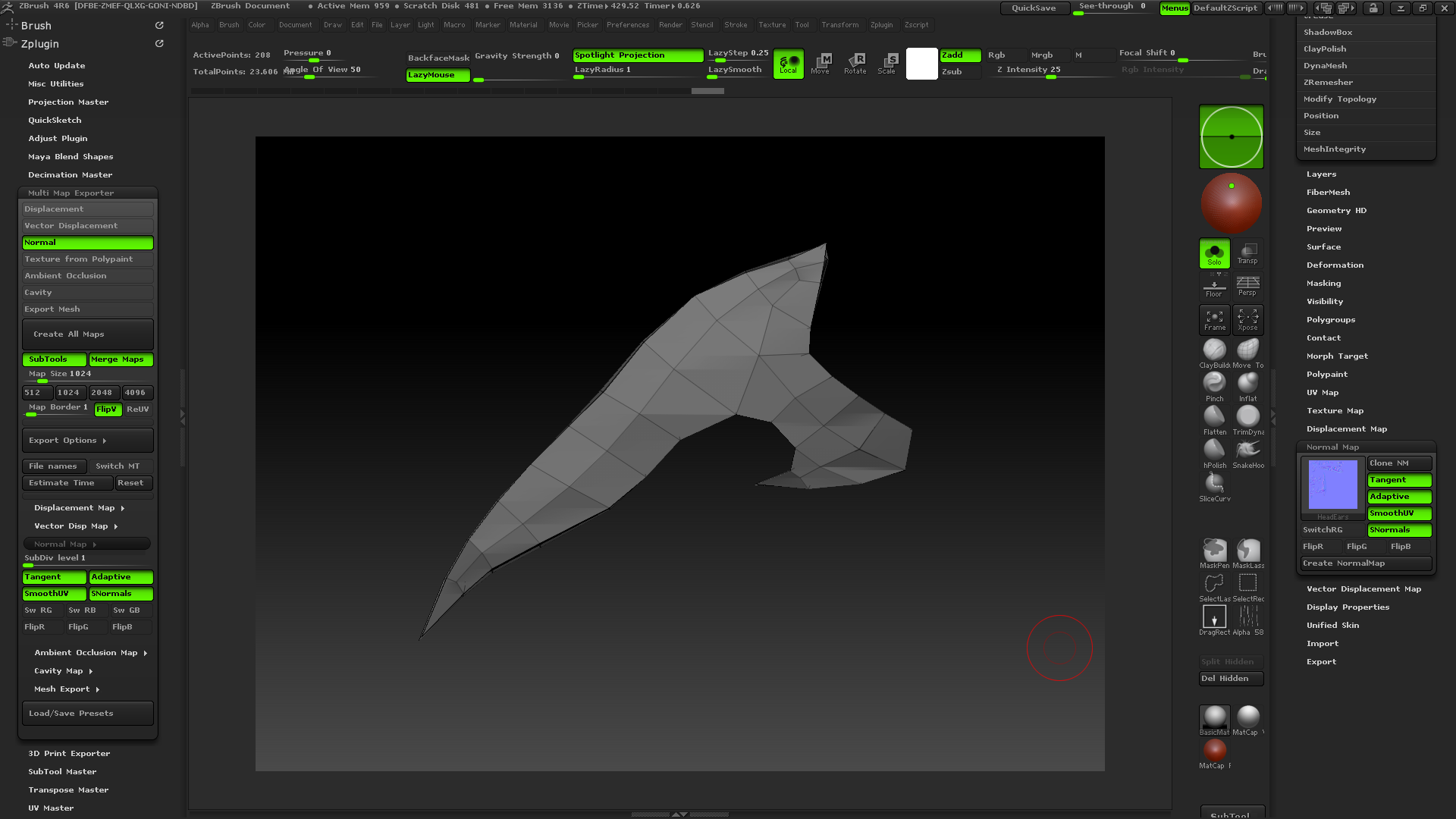
Task: Select the Scale transform icon
Action: click(886, 64)
